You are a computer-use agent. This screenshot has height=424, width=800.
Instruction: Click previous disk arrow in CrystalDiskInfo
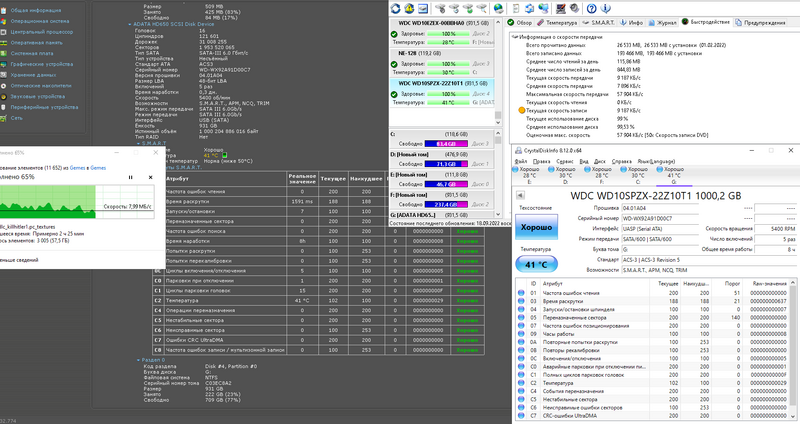coord(520,195)
